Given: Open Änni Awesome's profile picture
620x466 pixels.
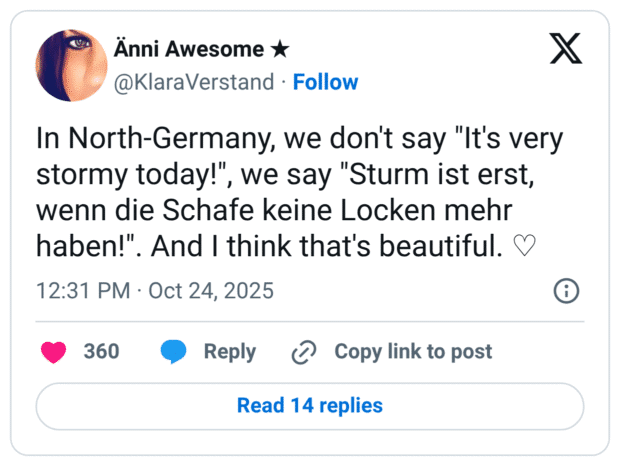Looking at the screenshot, I should pos(68,63).
